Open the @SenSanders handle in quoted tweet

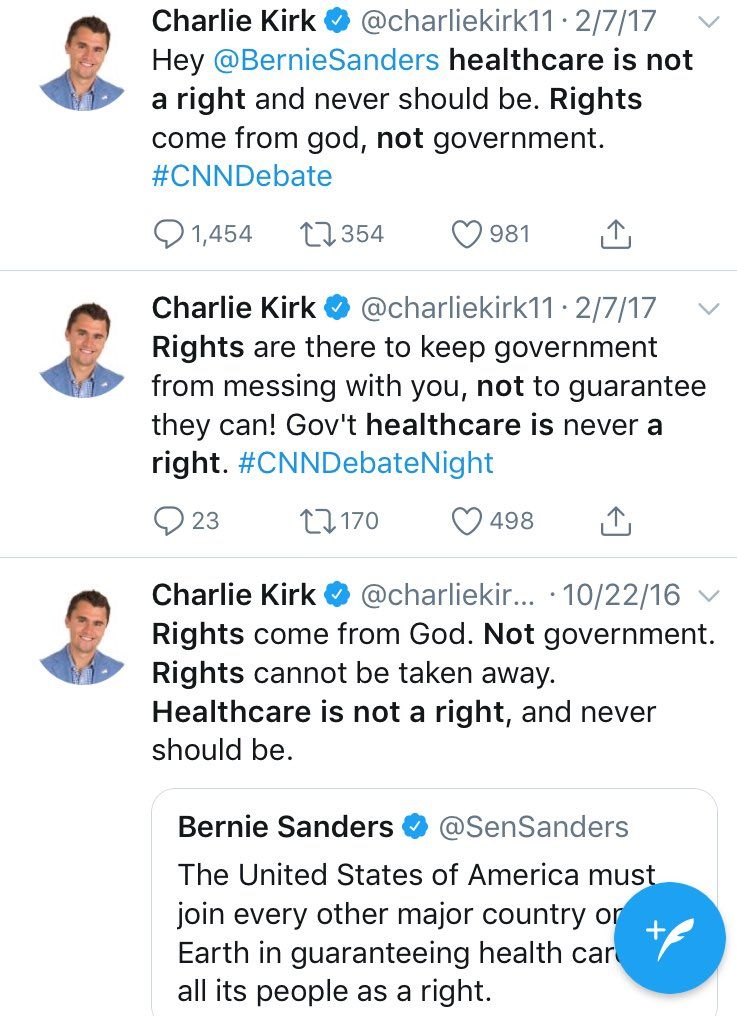[534, 827]
